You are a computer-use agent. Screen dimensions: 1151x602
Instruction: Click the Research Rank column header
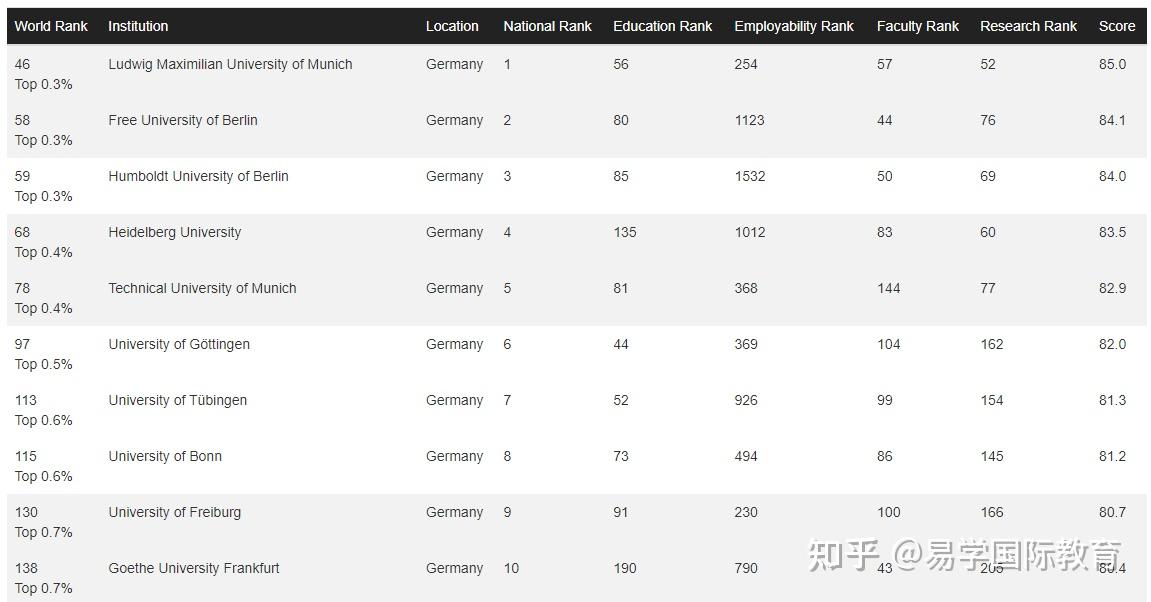coord(1028,26)
